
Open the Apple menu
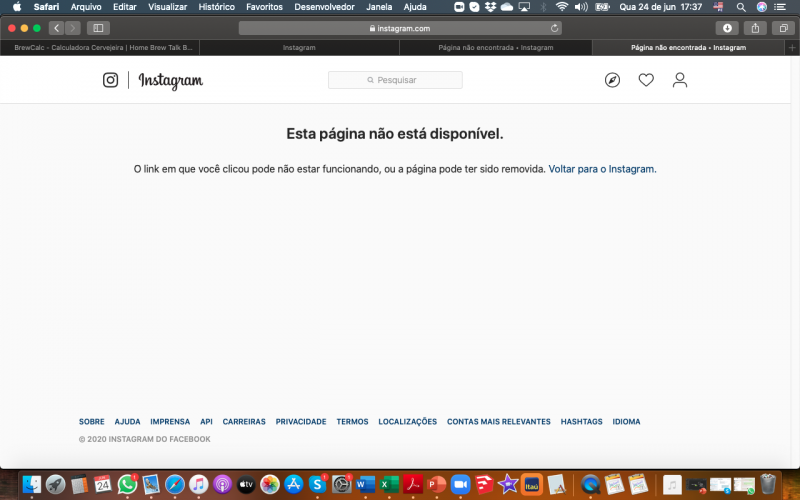(17, 7)
